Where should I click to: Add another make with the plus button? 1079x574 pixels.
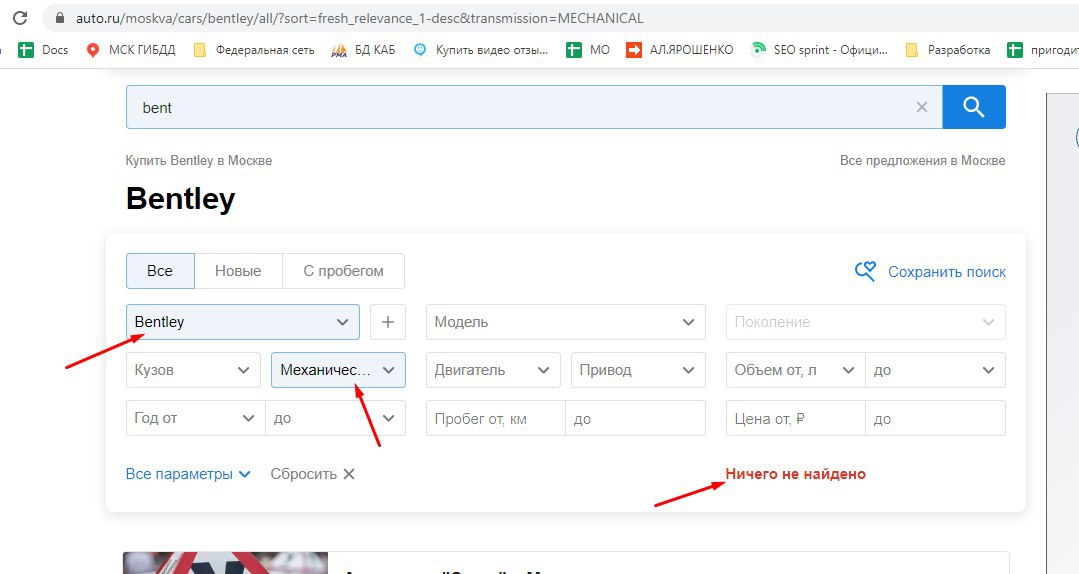(387, 322)
